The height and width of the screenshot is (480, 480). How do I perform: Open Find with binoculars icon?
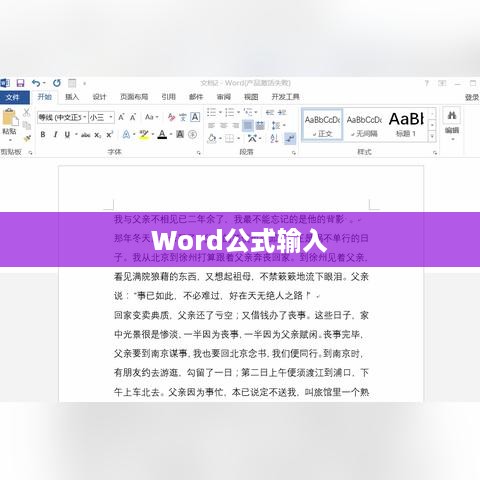[452, 116]
